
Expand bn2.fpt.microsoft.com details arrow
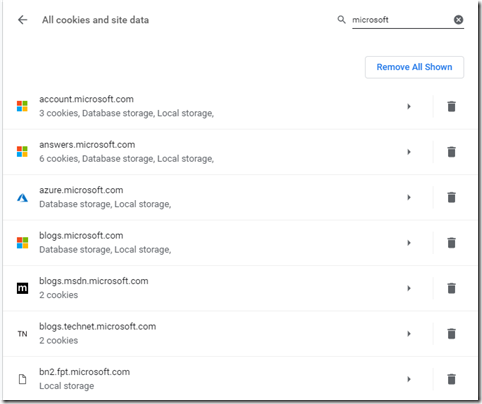click(x=409, y=379)
